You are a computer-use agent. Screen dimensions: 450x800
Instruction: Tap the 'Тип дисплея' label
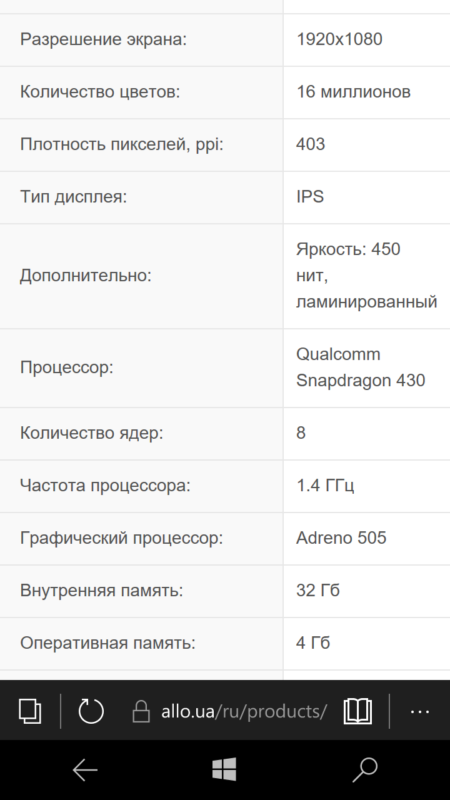pos(73,196)
